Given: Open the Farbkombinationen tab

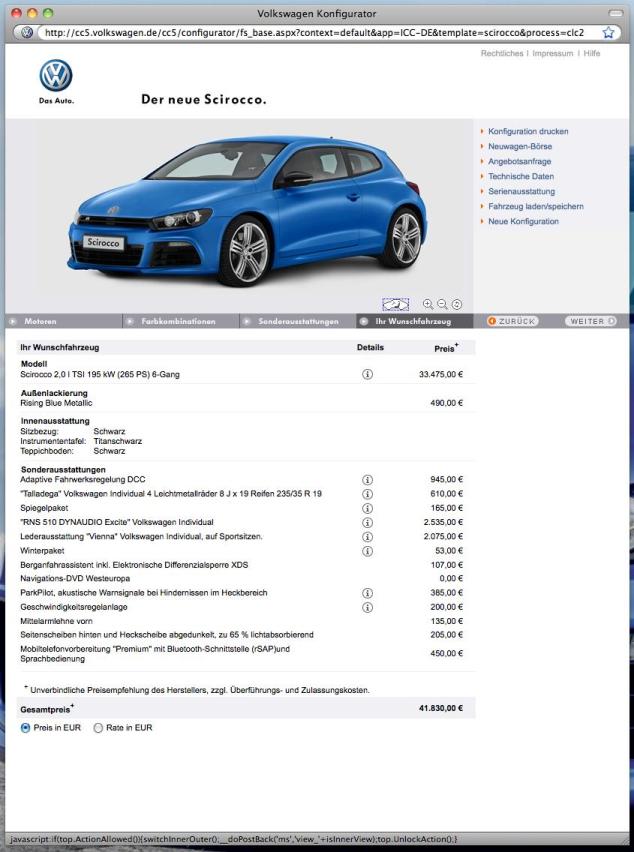Looking at the screenshot, I should [x=181, y=321].
